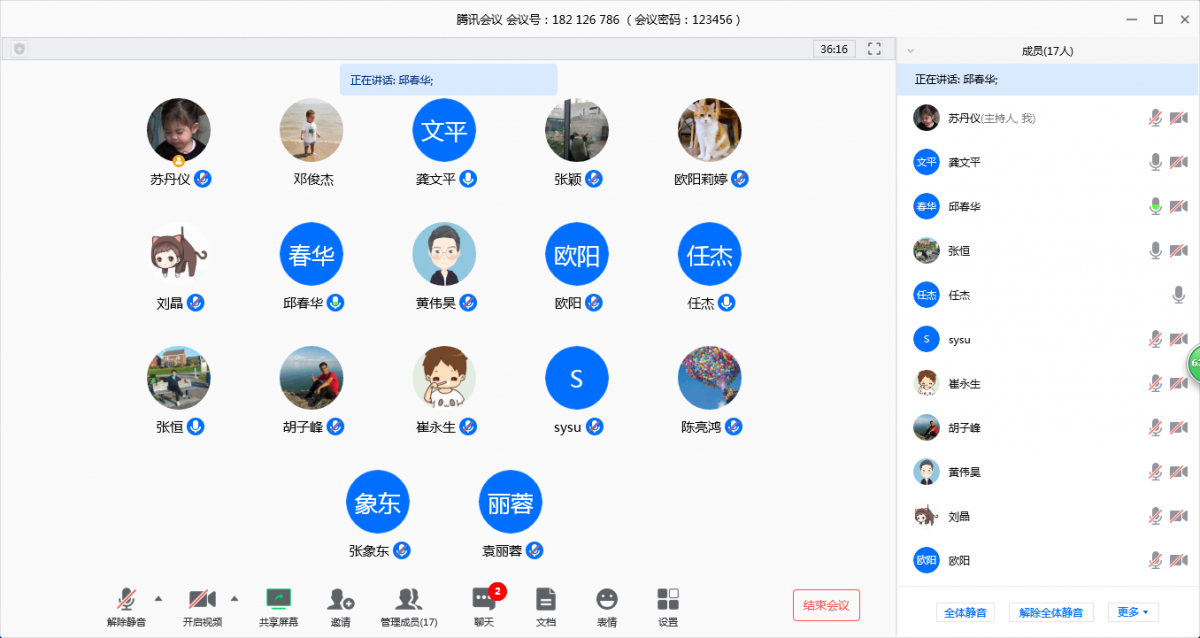Invite more participants via 邀请
Image resolution: width=1200 pixels, height=638 pixels.
pos(342,605)
